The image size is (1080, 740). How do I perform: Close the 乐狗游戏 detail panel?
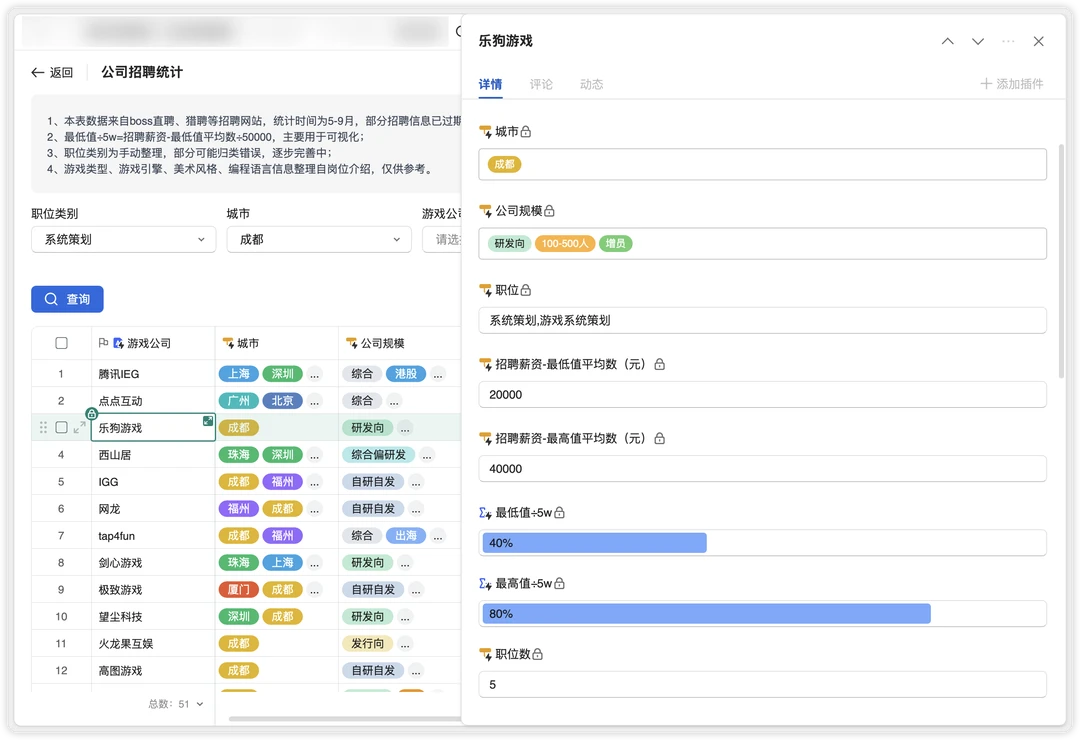(1038, 41)
